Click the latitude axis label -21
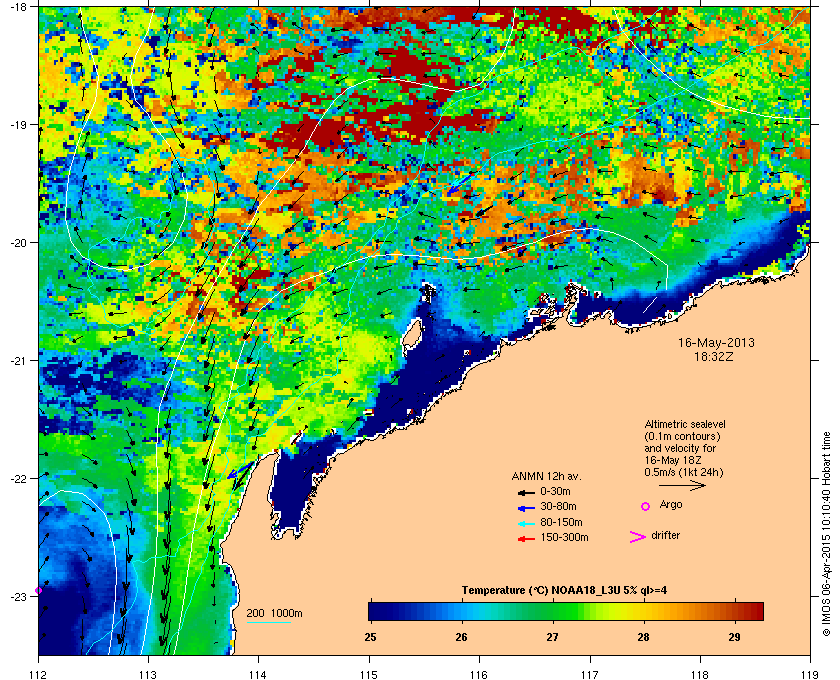The height and width of the screenshot is (680, 840). [18, 361]
